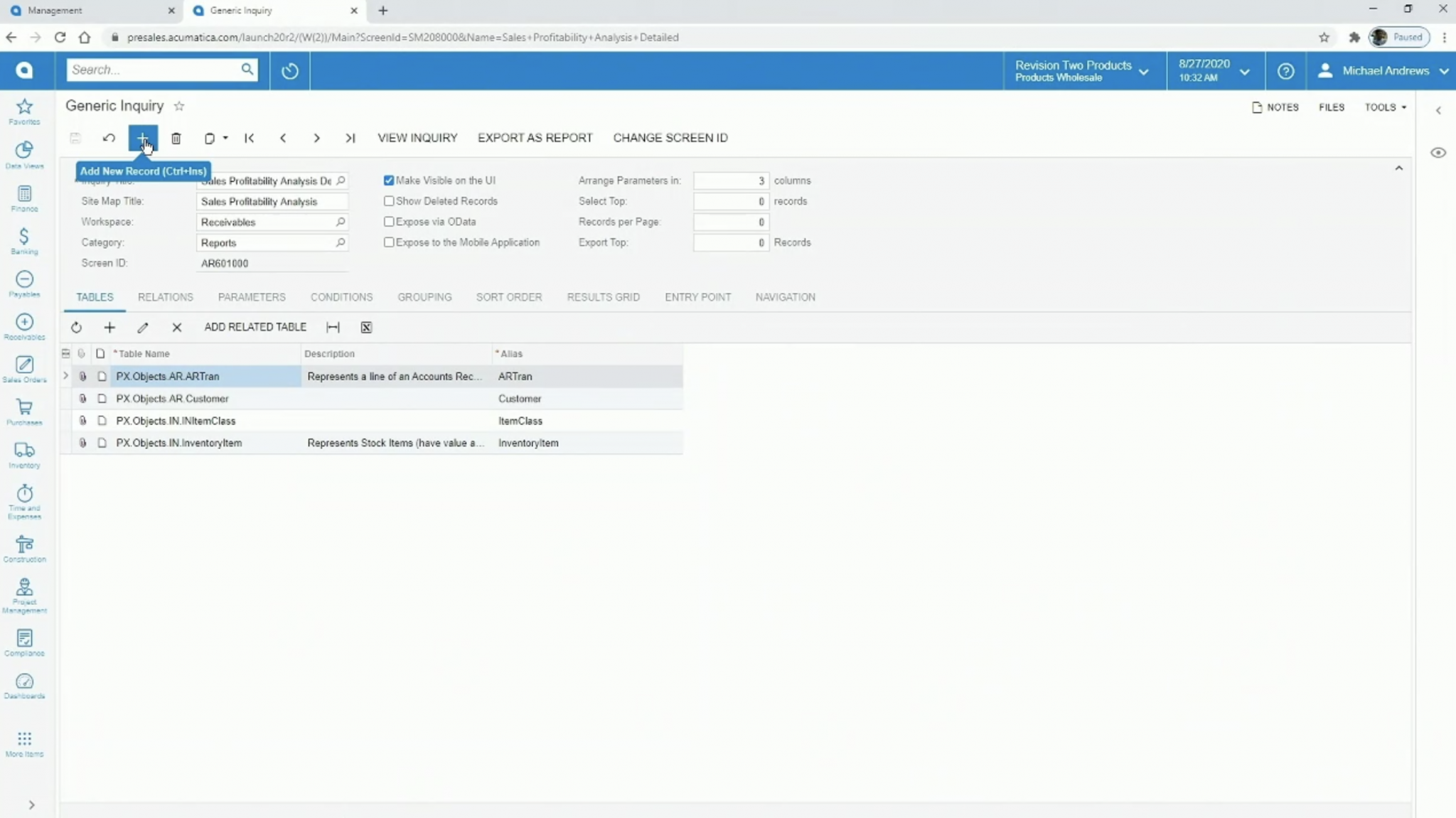Refresh the tables grid with refresh icon
The width and height of the screenshot is (1456, 818).
pos(76,327)
